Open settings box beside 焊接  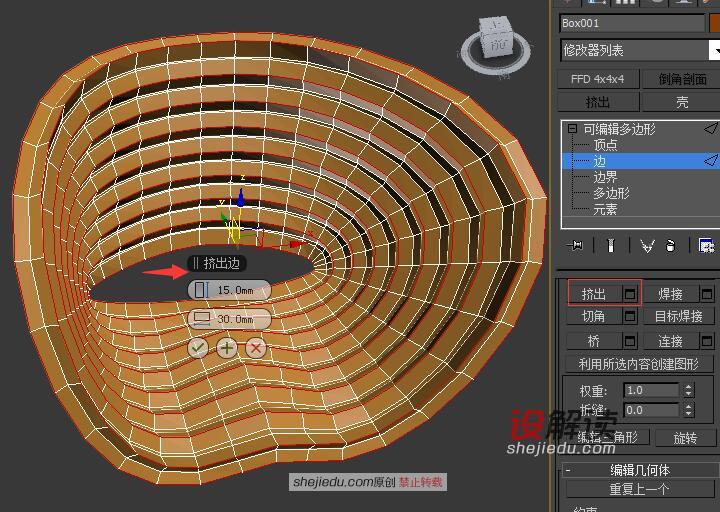point(707,293)
